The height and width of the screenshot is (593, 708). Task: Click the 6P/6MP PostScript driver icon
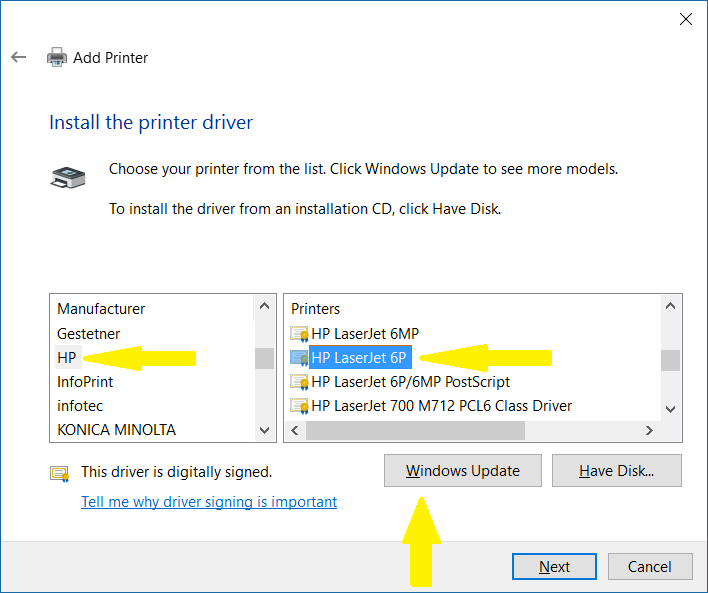tap(299, 382)
